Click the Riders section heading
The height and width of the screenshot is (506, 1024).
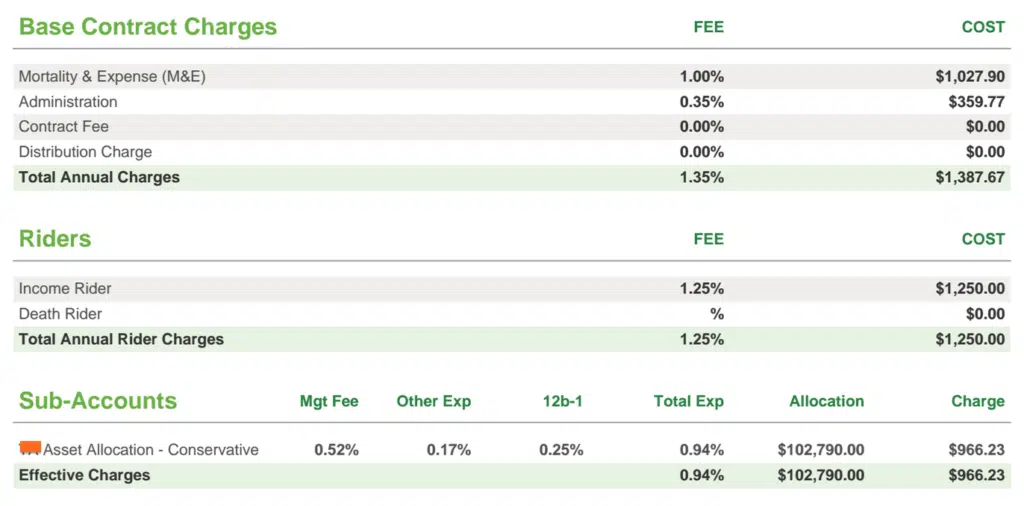point(55,239)
